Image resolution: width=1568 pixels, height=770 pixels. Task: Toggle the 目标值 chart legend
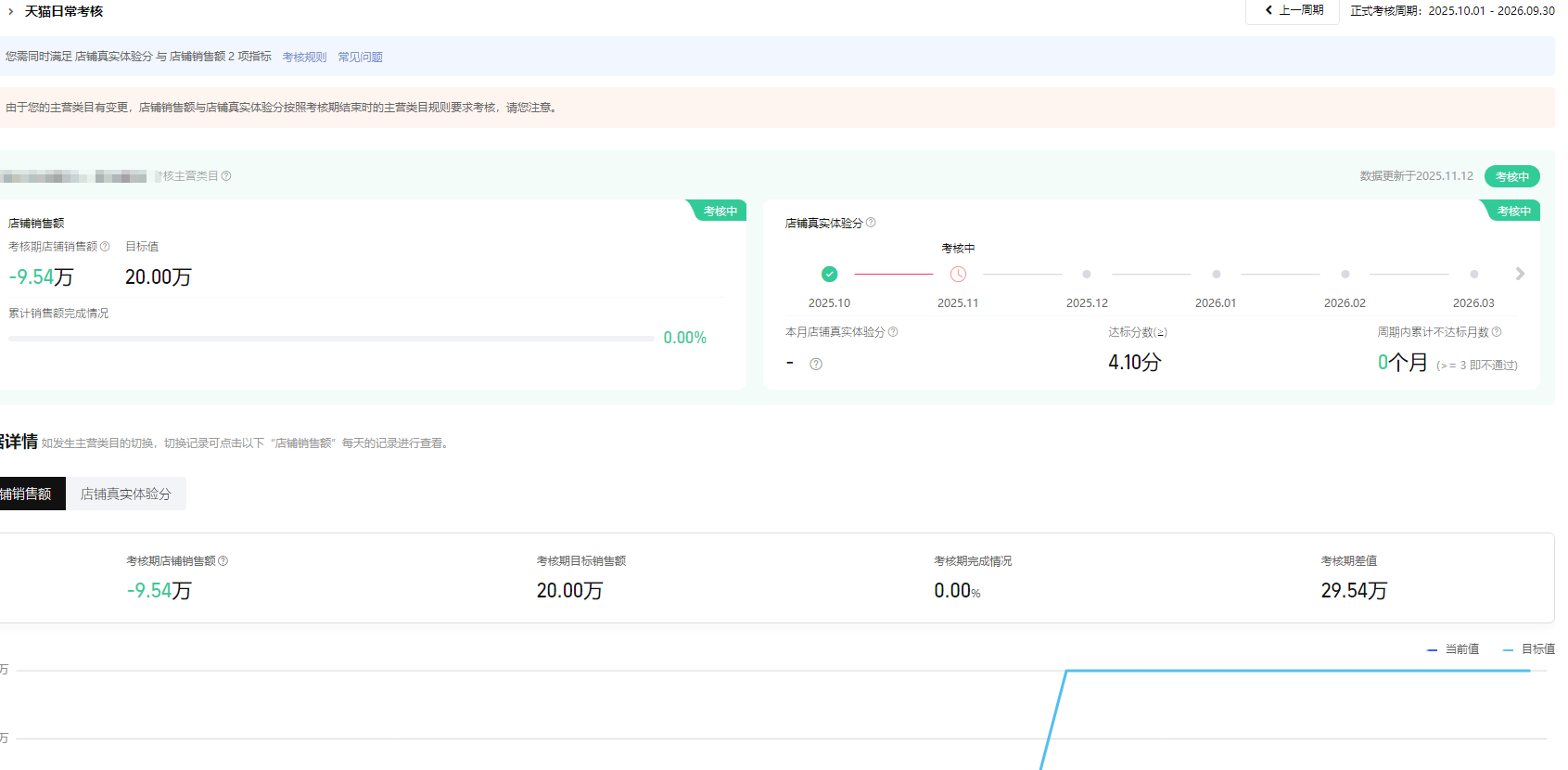click(1529, 649)
